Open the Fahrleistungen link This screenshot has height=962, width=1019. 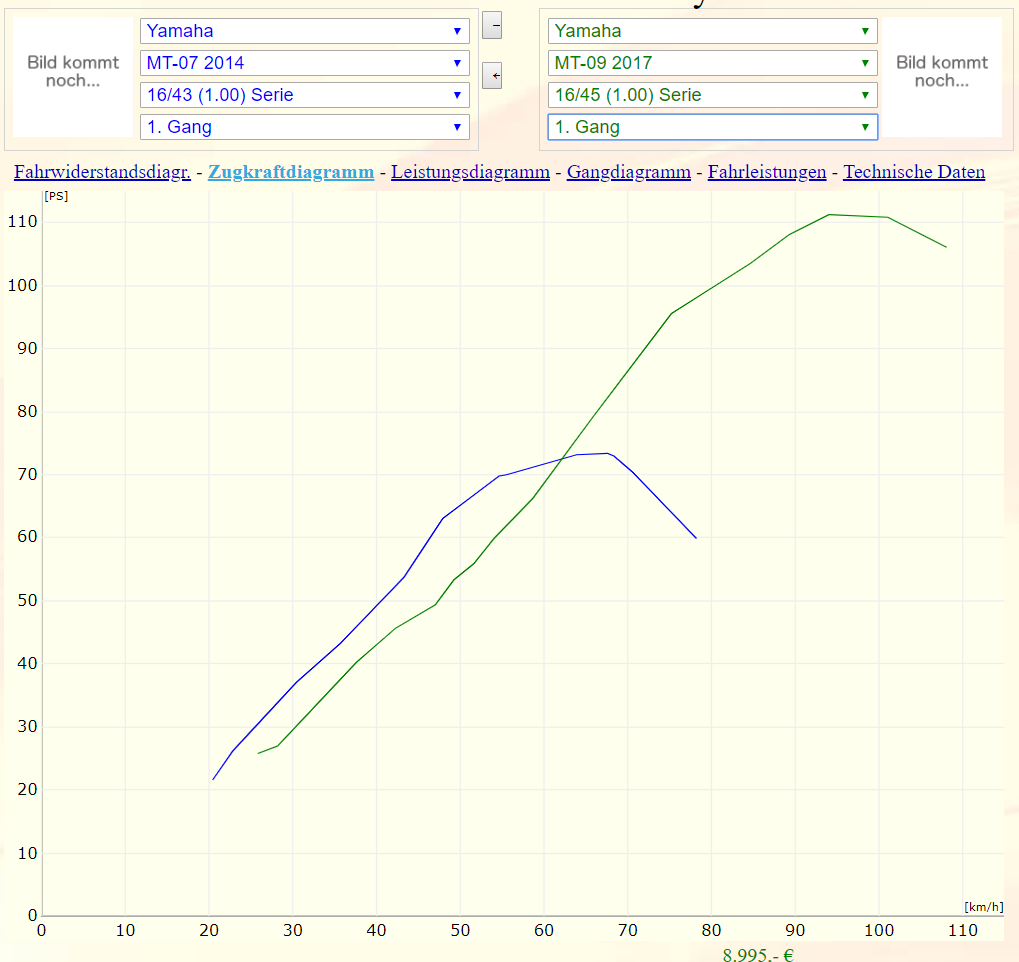click(x=767, y=172)
